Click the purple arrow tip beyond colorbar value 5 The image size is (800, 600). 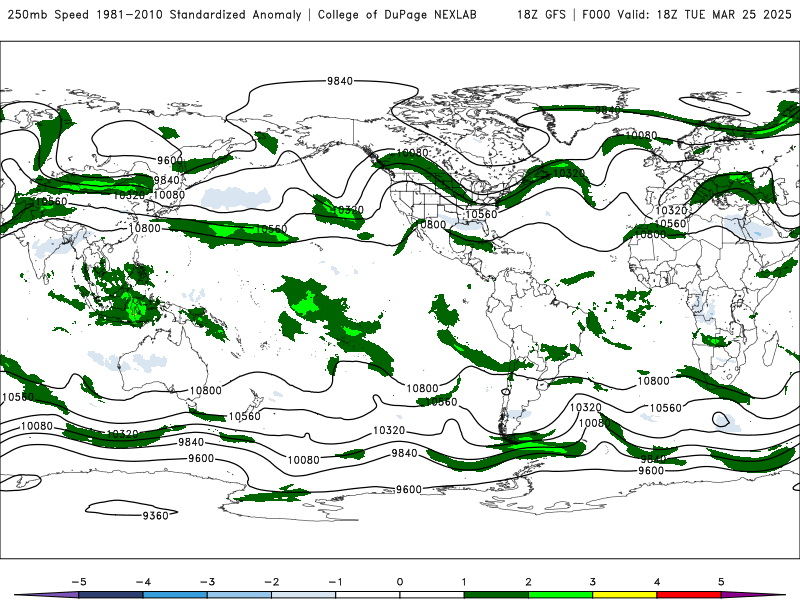(x=753, y=595)
